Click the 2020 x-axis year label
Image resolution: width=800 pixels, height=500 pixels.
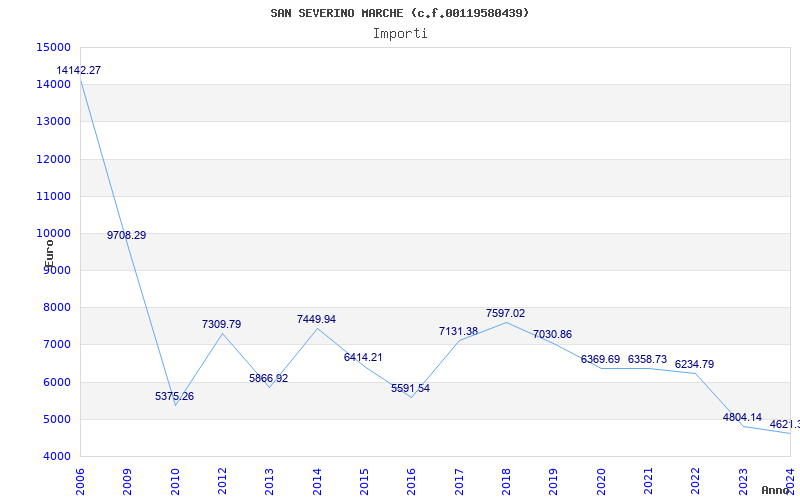pos(601,482)
